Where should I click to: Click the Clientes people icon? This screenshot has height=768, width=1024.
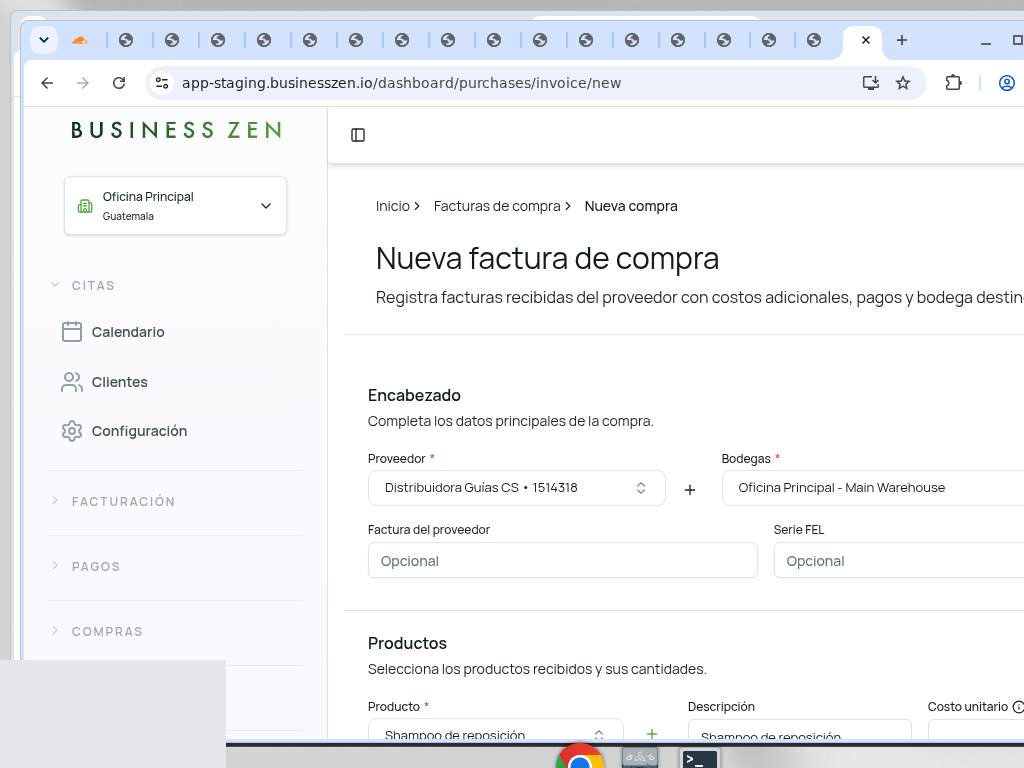pos(72,382)
